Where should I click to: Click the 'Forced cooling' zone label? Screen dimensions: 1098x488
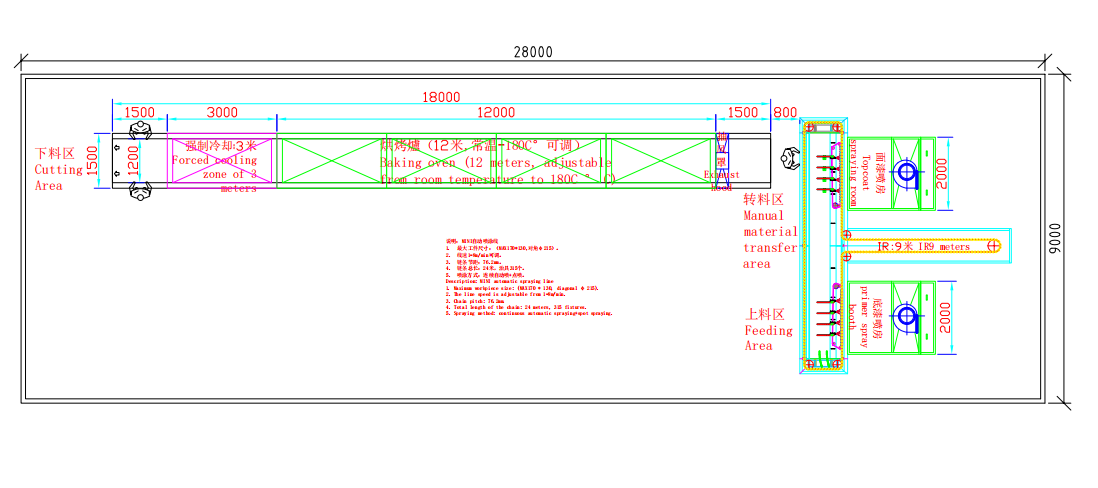tap(216, 167)
